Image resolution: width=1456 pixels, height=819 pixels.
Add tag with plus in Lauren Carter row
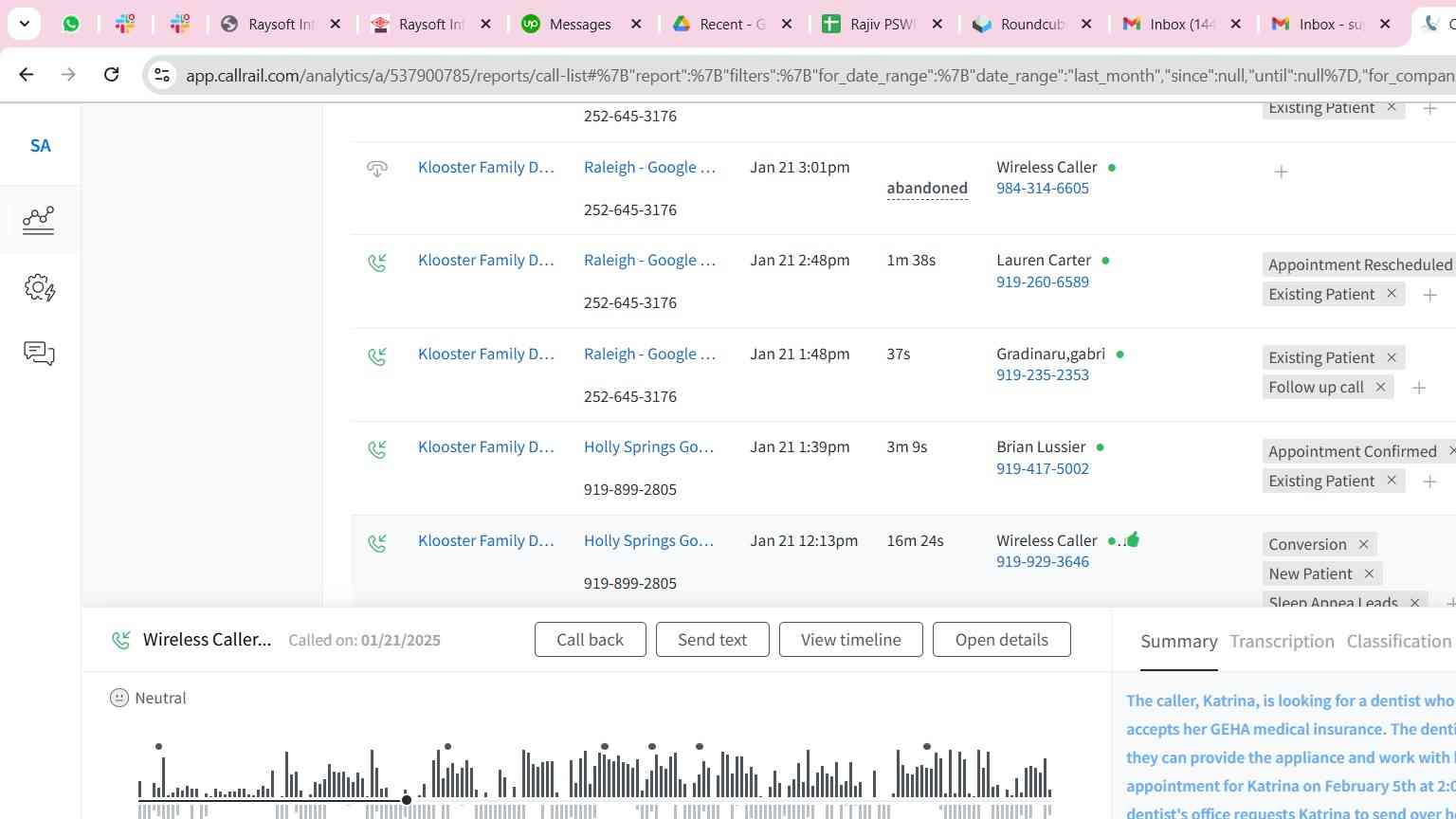click(1429, 295)
